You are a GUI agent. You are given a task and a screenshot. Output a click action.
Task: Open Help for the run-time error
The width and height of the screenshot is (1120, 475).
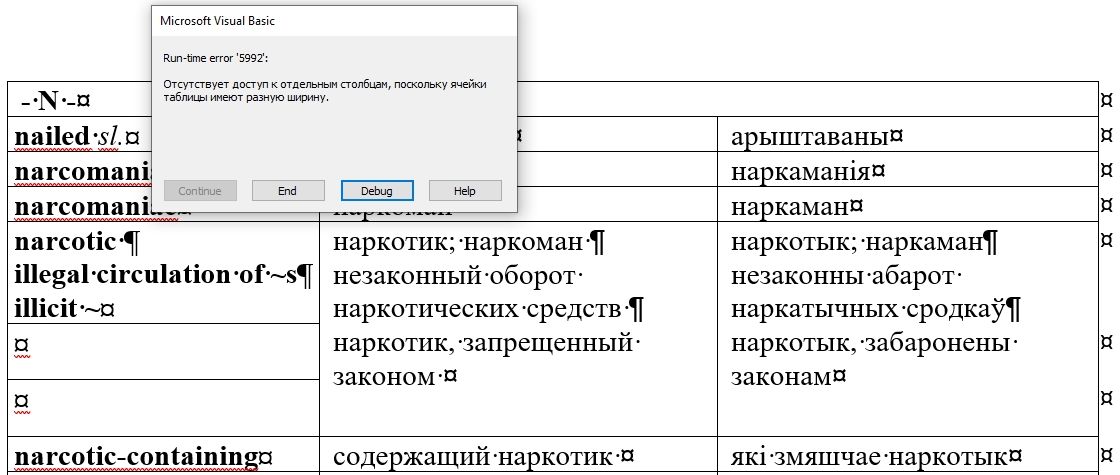click(465, 191)
